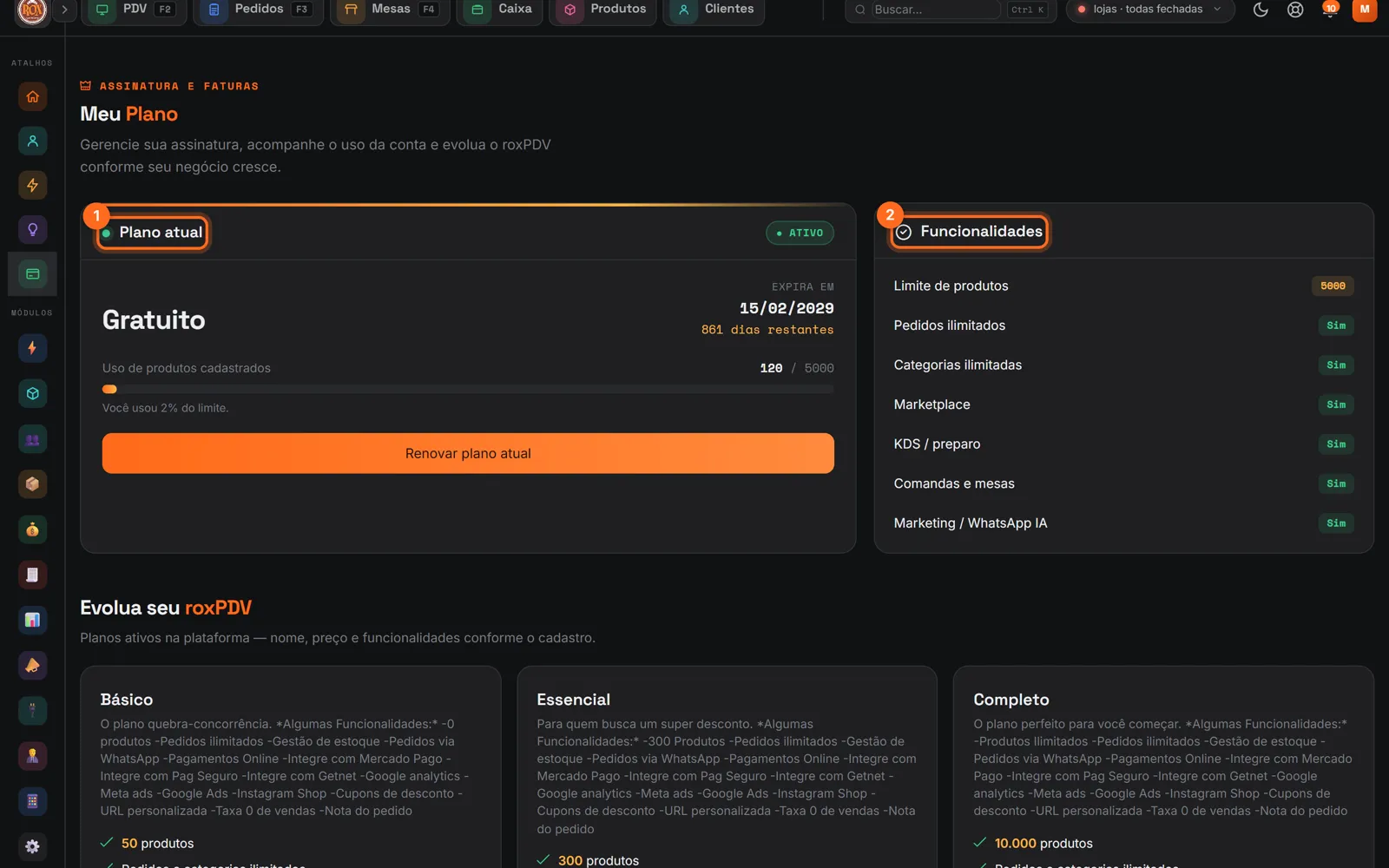Expand the sidebar with chevron arrow
Image resolution: width=1389 pixels, height=868 pixels.
(x=64, y=10)
